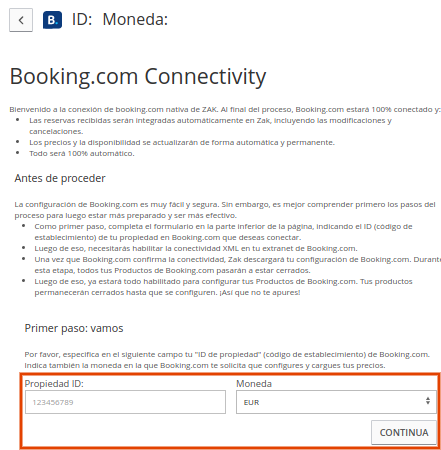Click the "Las reservas recibidas" bullet text
This screenshot has width=441, height=450.
point(210,126)
